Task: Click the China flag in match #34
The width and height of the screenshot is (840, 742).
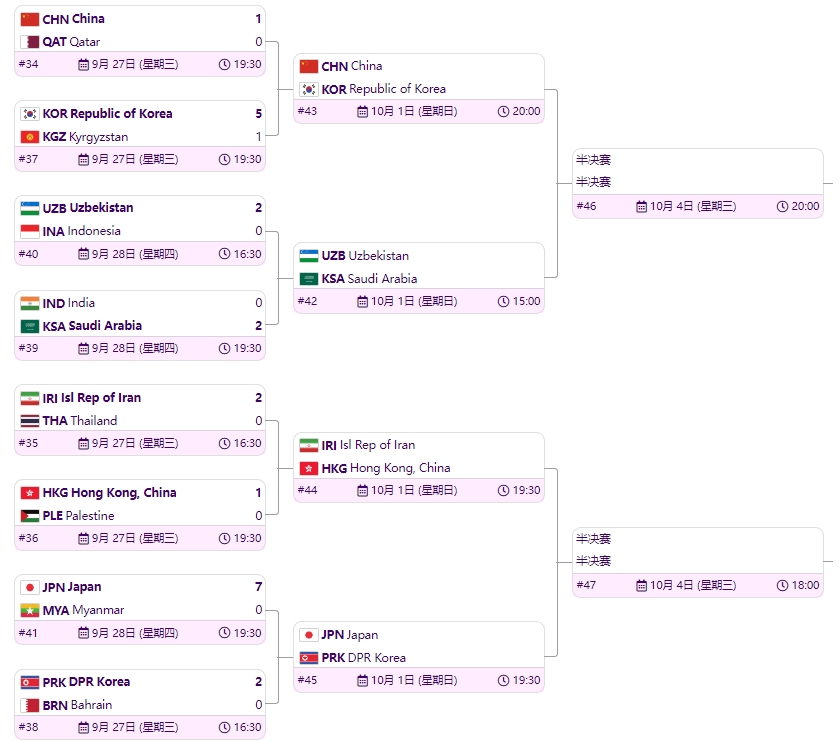Action: pyautogui.click(x=29, y=19)
